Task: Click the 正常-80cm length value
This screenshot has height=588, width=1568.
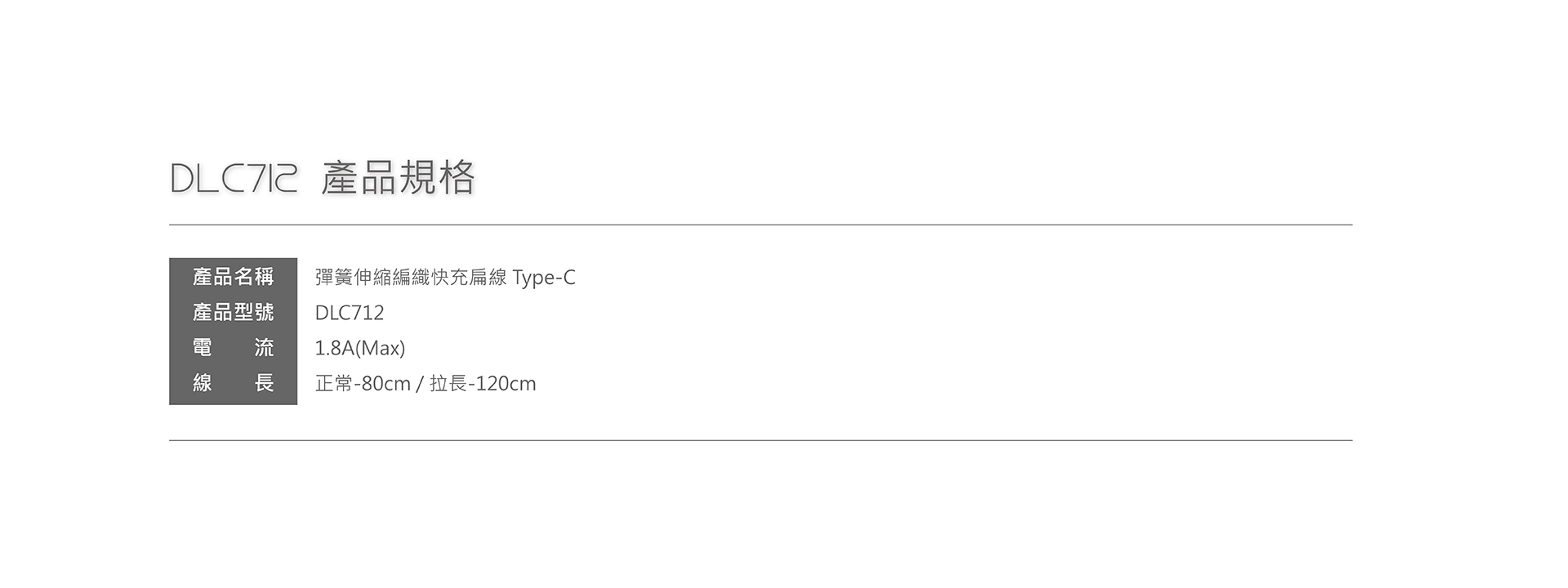Action: pyautogui.click(x=363, y=384)
